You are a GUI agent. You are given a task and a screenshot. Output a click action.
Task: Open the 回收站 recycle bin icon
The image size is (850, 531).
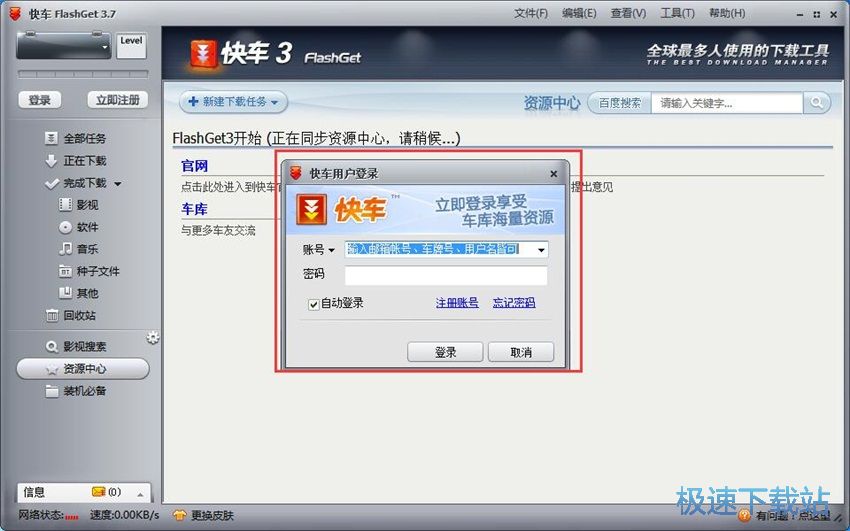coord(51,315)
